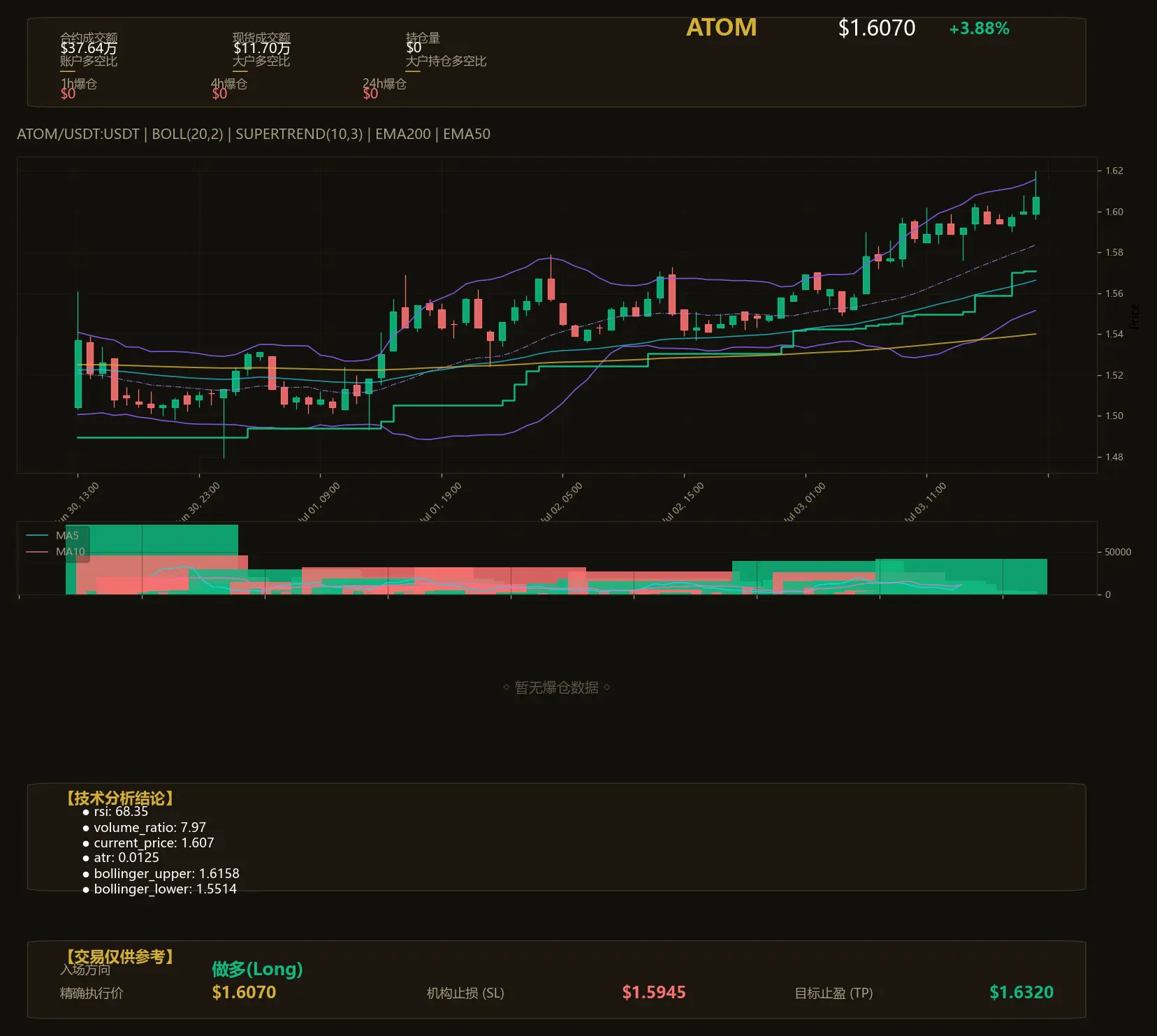Click the 暂无爆仓数据 empty notice
Viewport: 1157px width, 1036px height.
[x=557, y=687]
